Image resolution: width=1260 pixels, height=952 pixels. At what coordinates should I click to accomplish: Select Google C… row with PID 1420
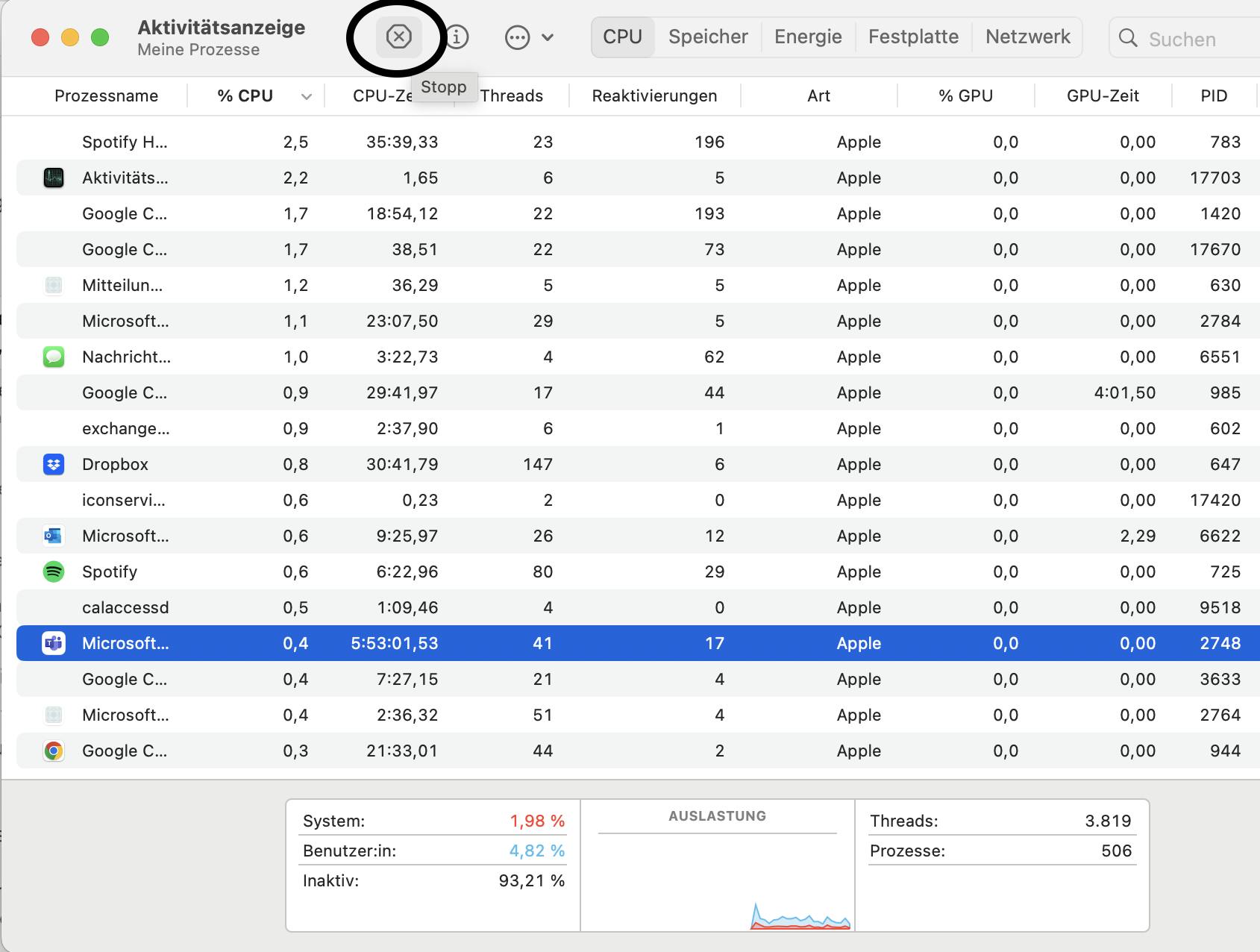(638, 213)
